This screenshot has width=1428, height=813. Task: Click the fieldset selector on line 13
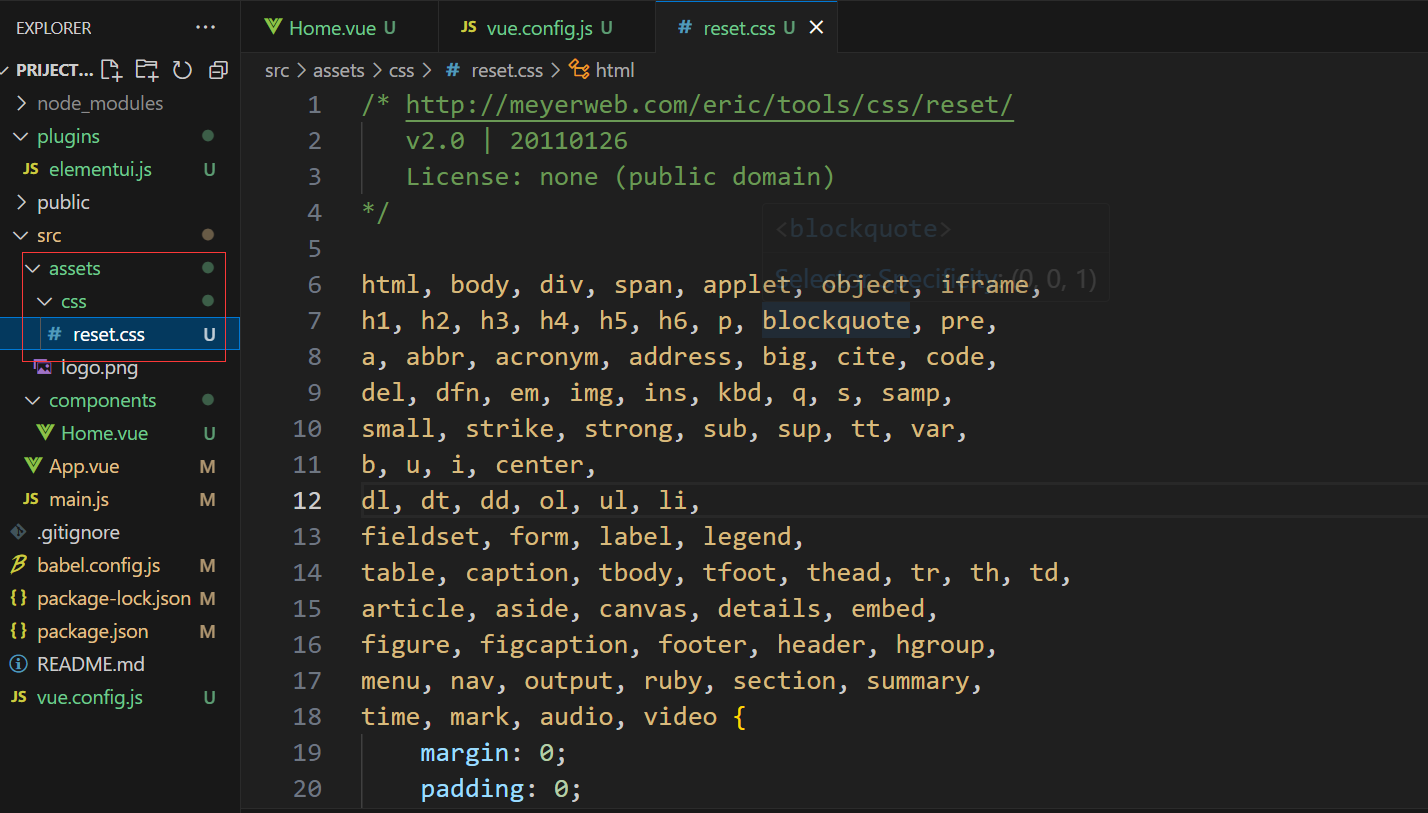[421, 537]
